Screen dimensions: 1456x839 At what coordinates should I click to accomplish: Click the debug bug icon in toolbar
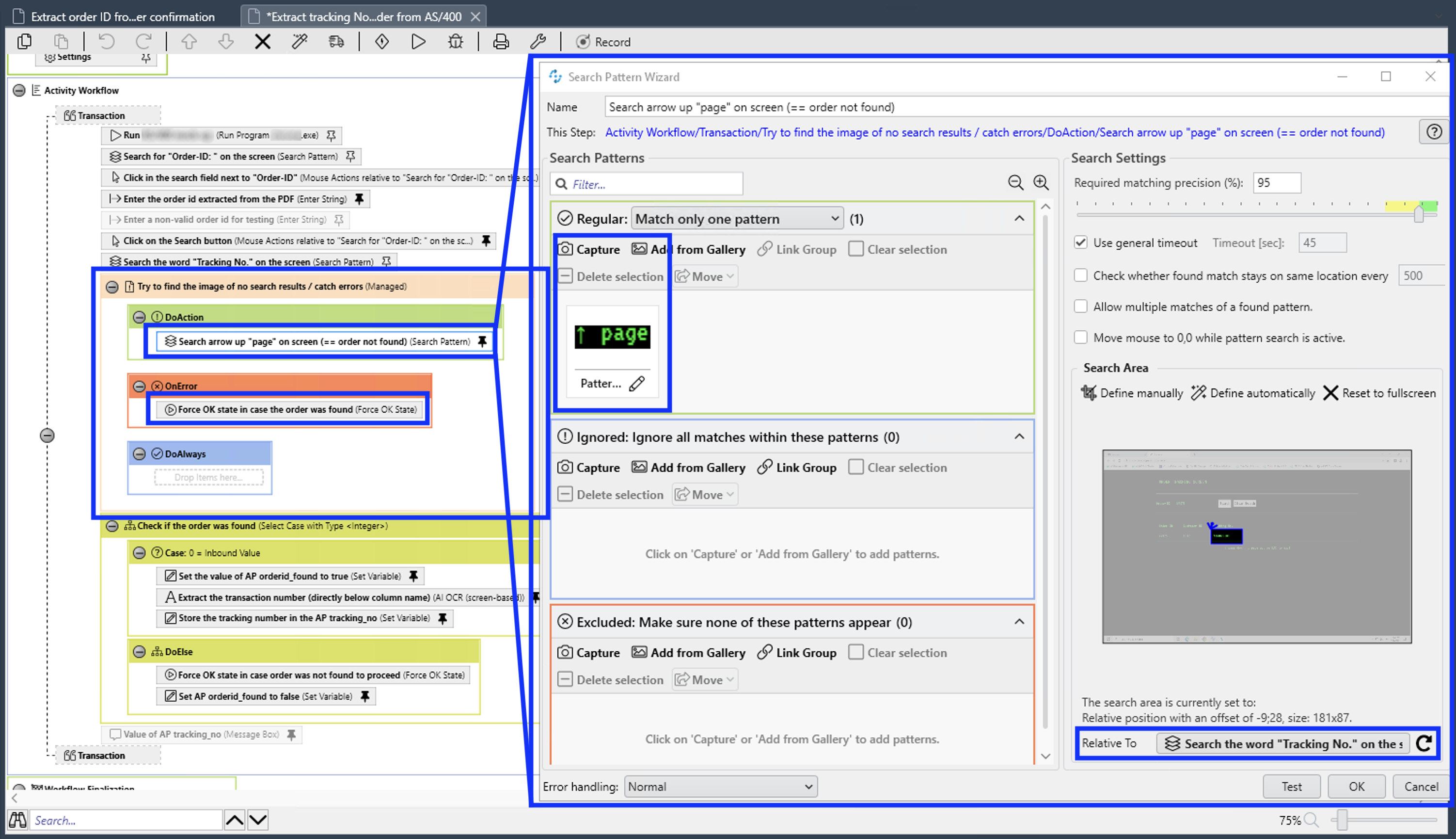pyautogui.click(x=456, y=42)
